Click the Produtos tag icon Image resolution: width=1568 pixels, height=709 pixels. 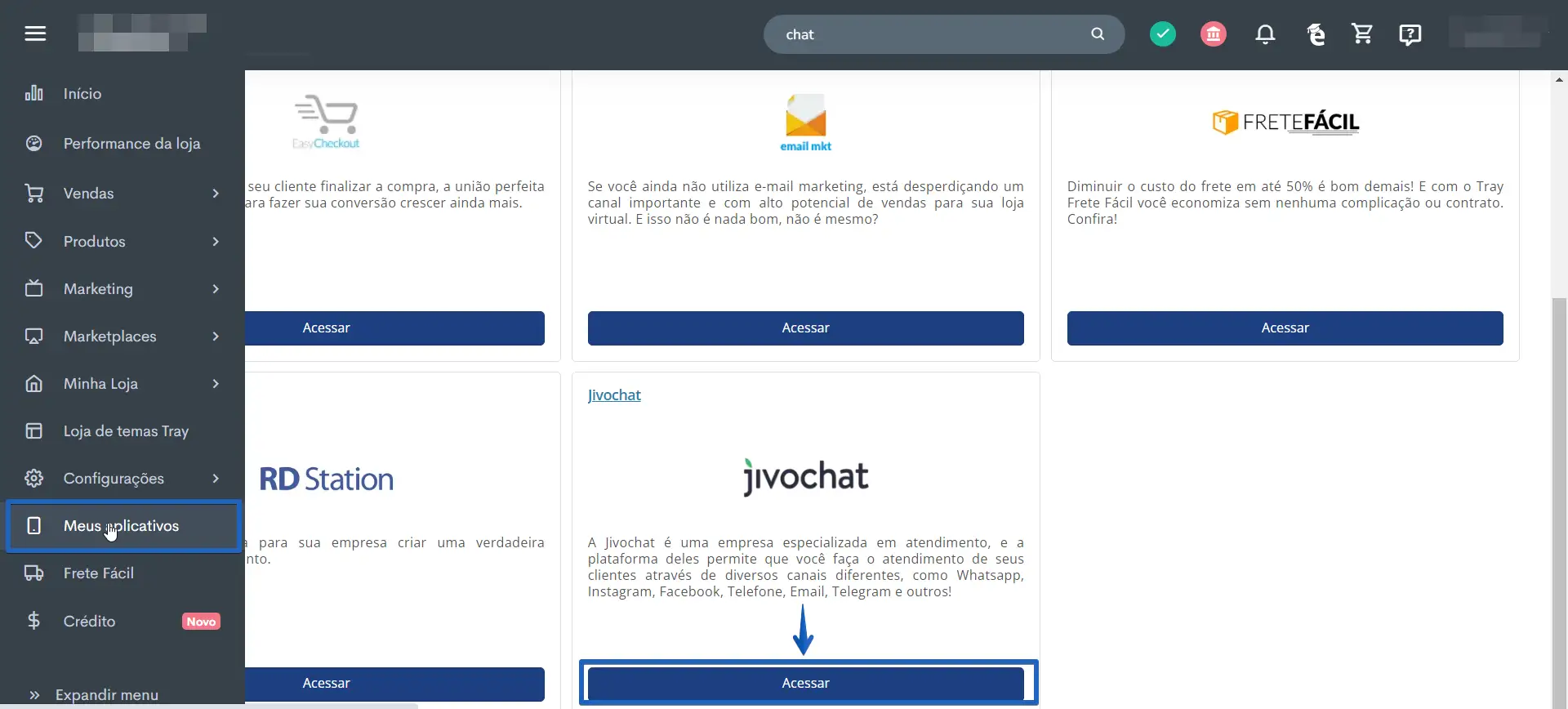click(33, 241)
